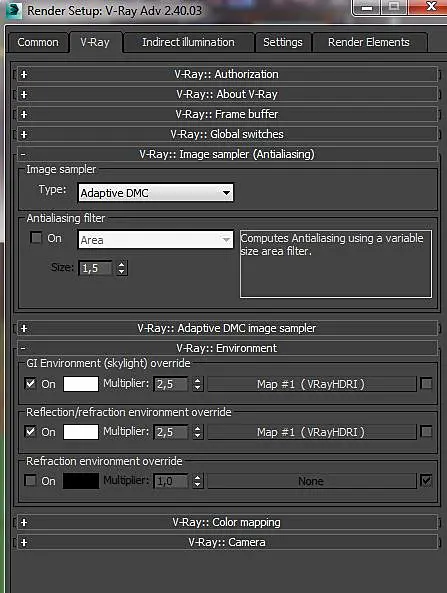
Task: Enable the Antialiasing filter On checkbox
Action: click(36, 238)
